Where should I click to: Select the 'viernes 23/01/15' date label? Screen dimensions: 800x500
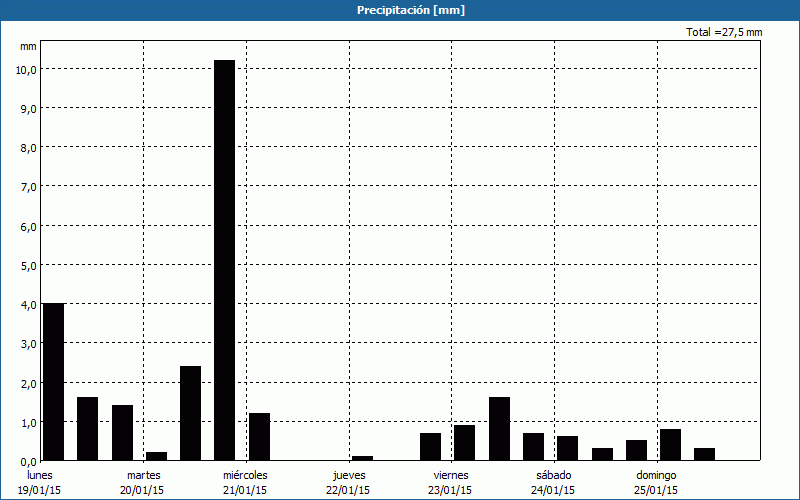point(450,482)
